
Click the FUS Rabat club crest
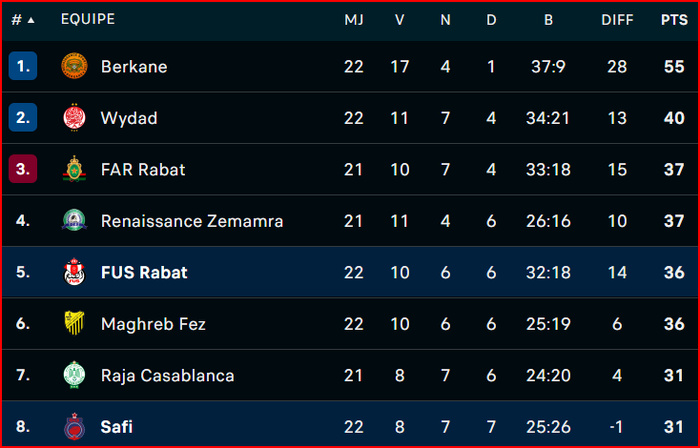tap(74, 272)
